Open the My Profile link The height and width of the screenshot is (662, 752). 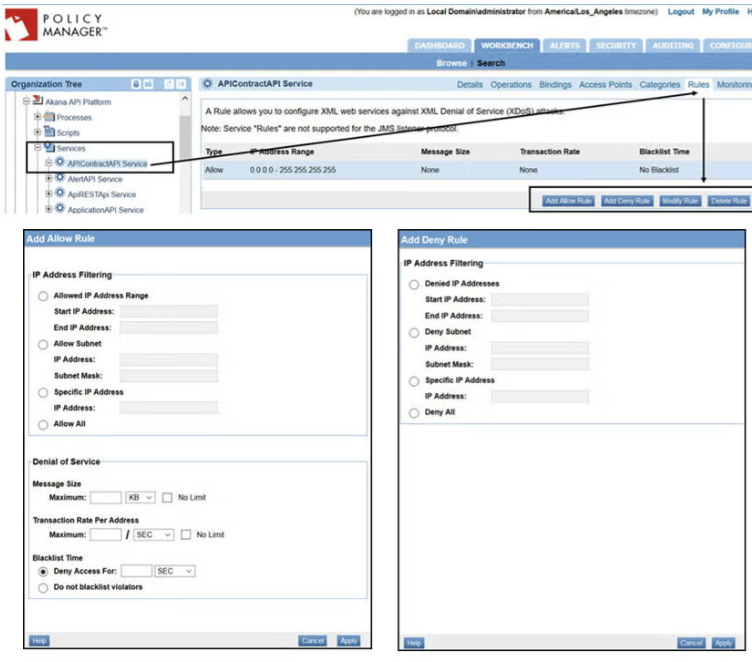pos(720,12)
